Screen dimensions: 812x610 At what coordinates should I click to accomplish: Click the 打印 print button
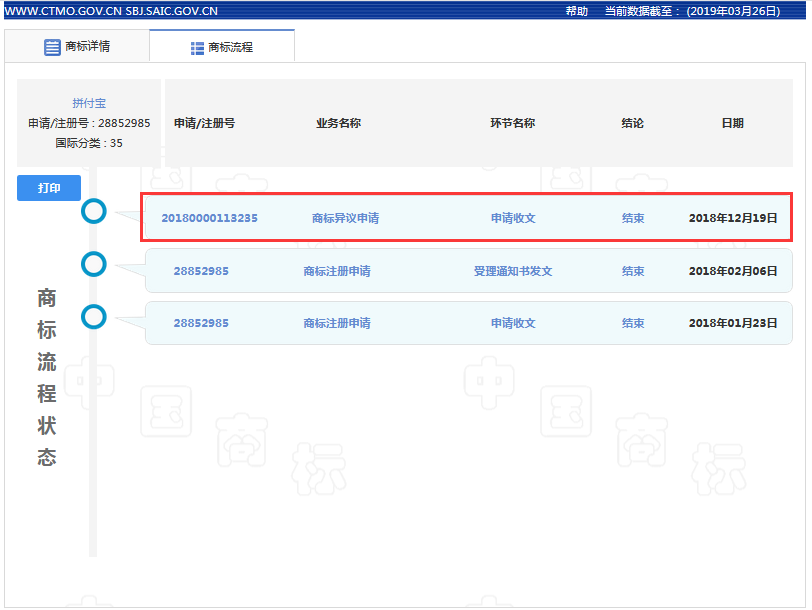pos(48,187)
